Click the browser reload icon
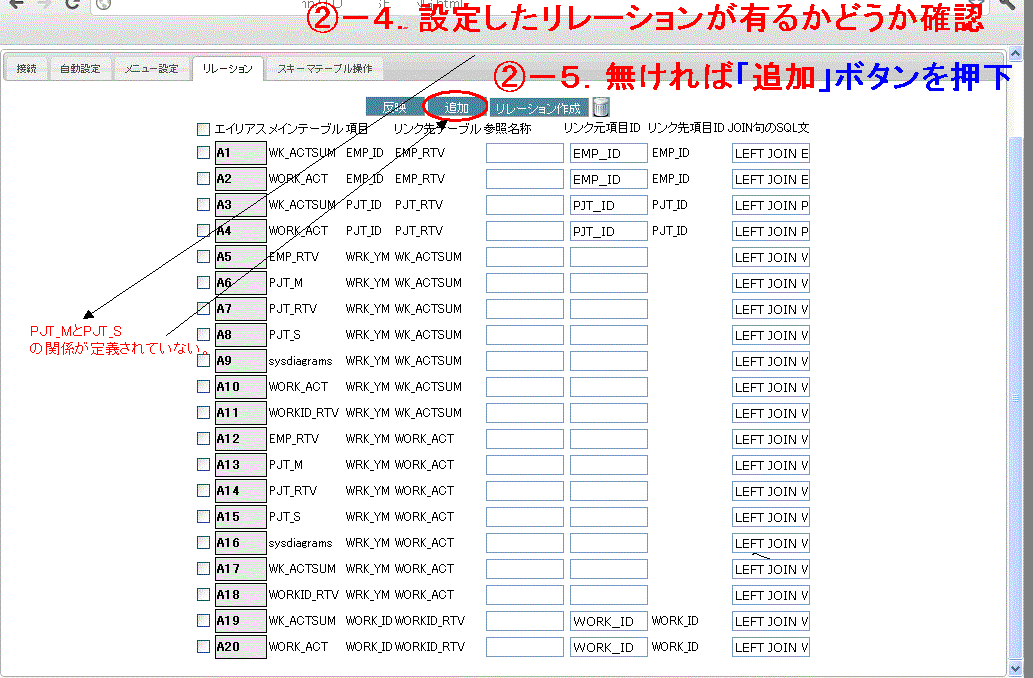 71,4
